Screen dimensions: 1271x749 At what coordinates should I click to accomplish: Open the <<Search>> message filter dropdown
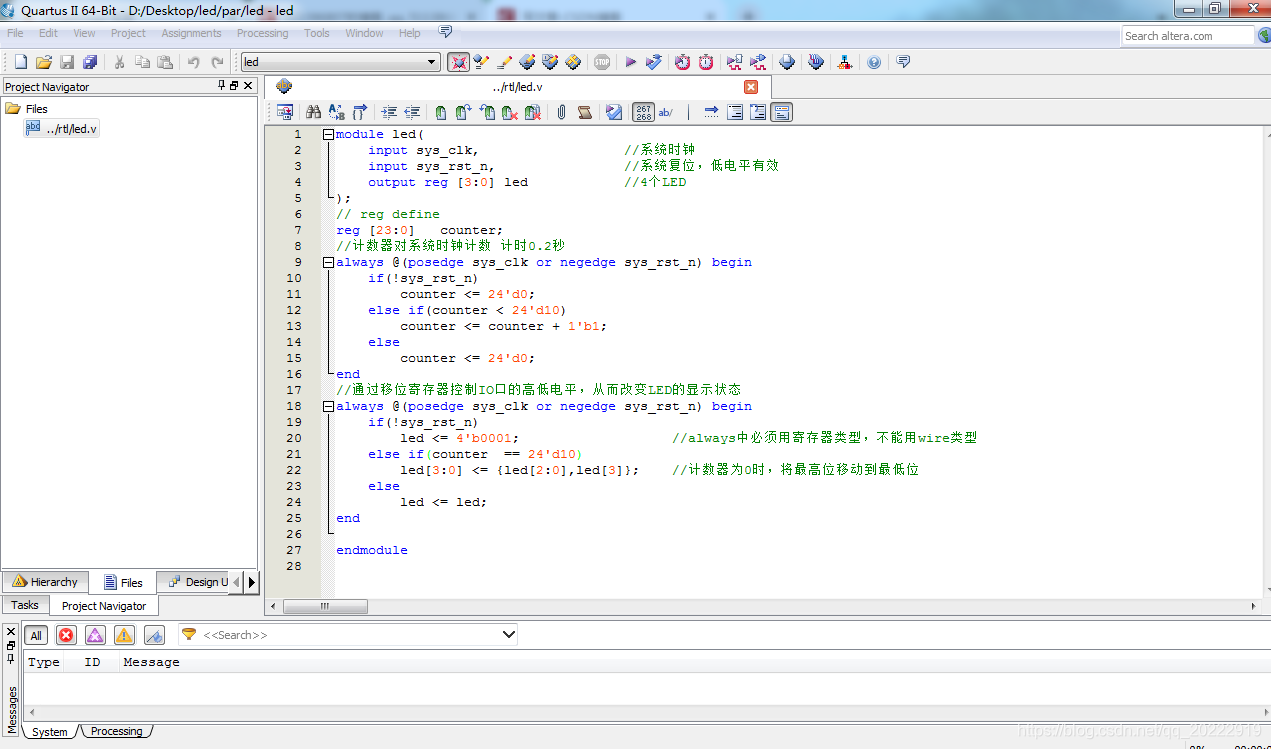508,634
